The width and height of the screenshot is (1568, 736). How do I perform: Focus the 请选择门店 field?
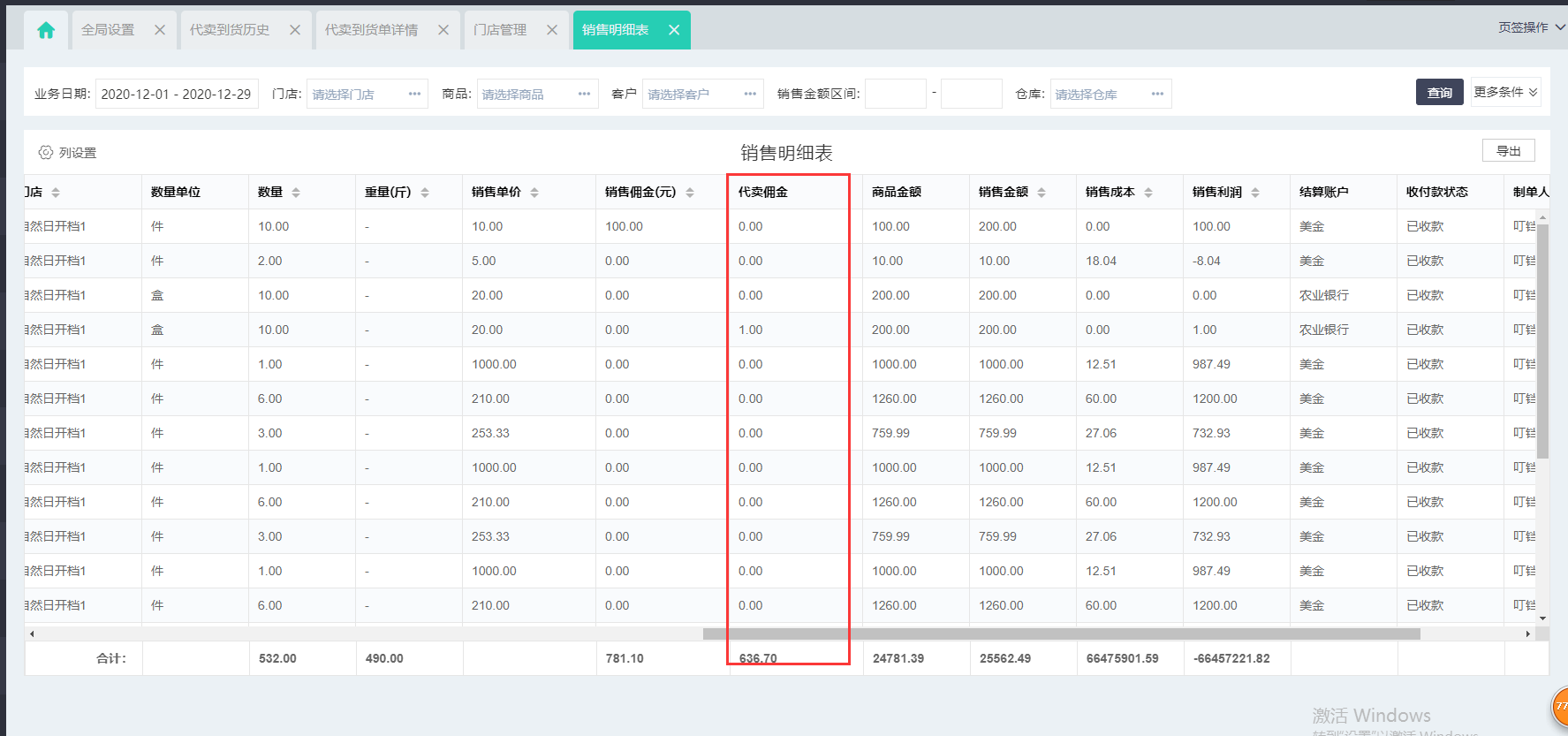(x=367, y=94)
